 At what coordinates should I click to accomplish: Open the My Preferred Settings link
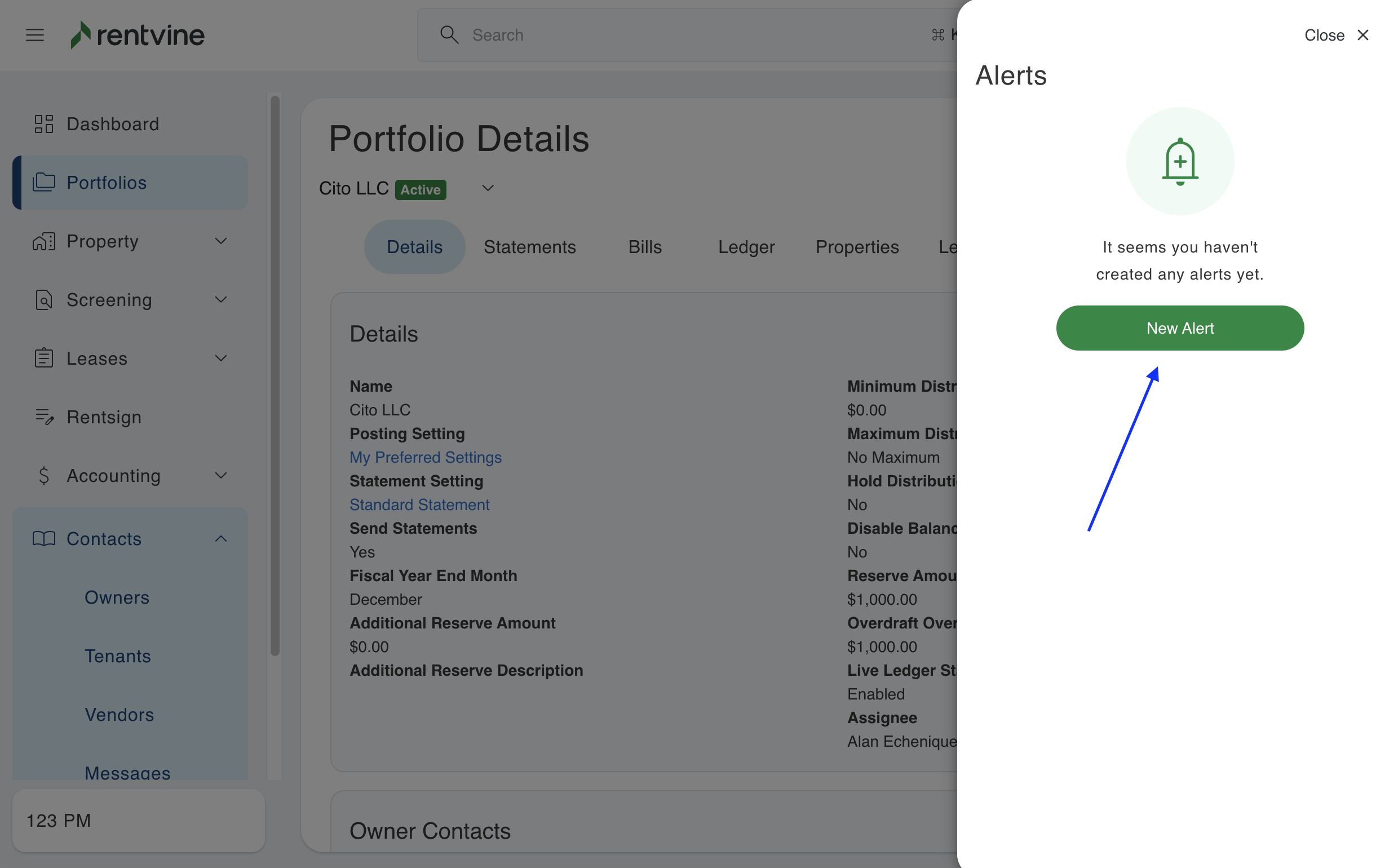click(x=426, y=458)
